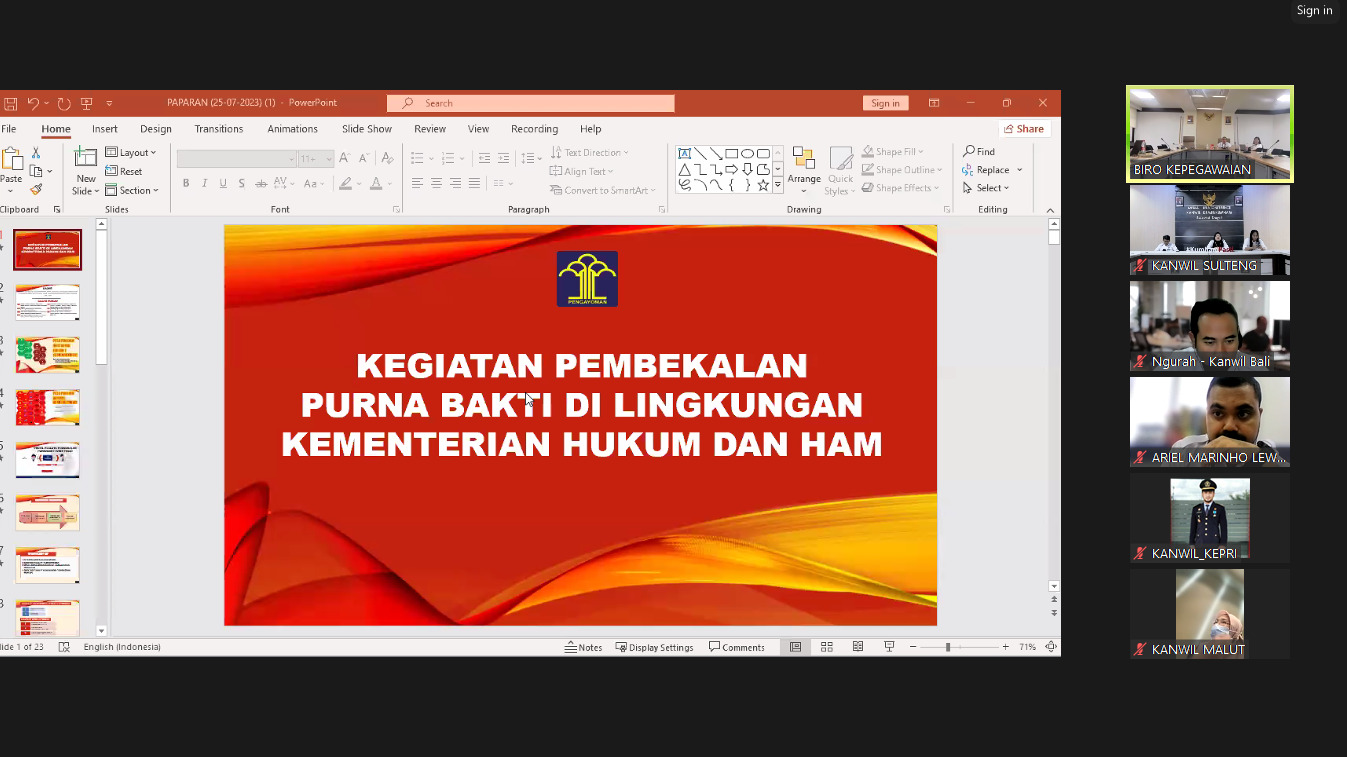
Task: Open the font size dropdown
Action: (329, 158)
